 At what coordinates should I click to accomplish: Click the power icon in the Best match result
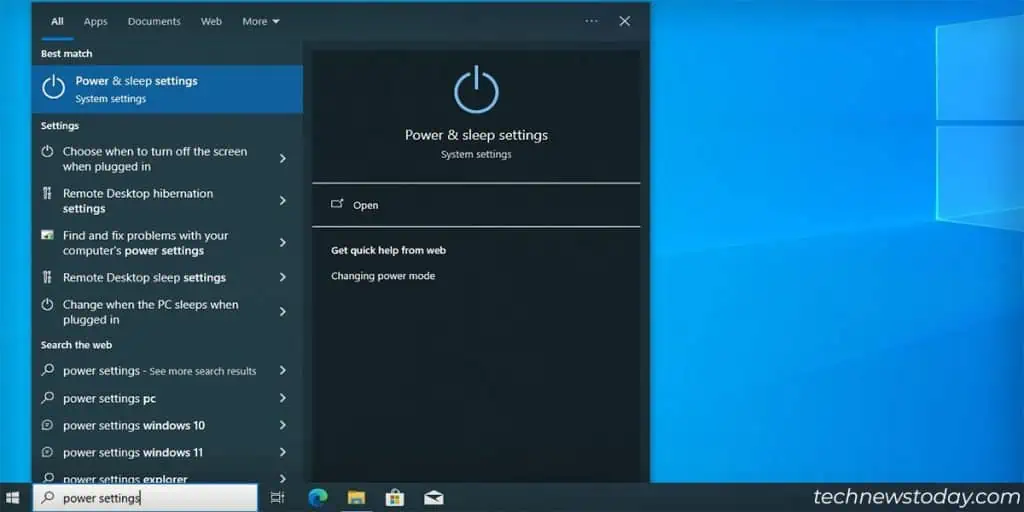tap(54, 88)
